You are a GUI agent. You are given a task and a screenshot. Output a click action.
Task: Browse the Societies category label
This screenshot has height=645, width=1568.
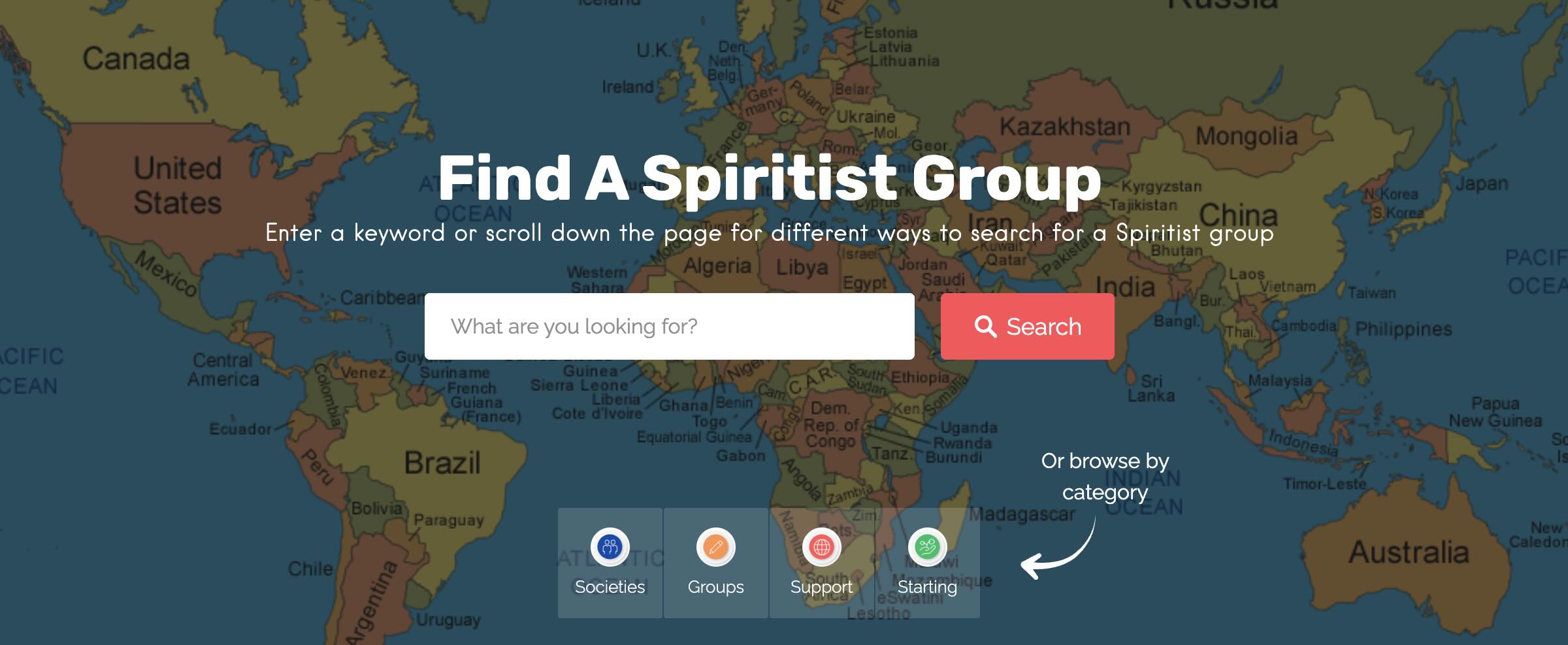point(610,587)
